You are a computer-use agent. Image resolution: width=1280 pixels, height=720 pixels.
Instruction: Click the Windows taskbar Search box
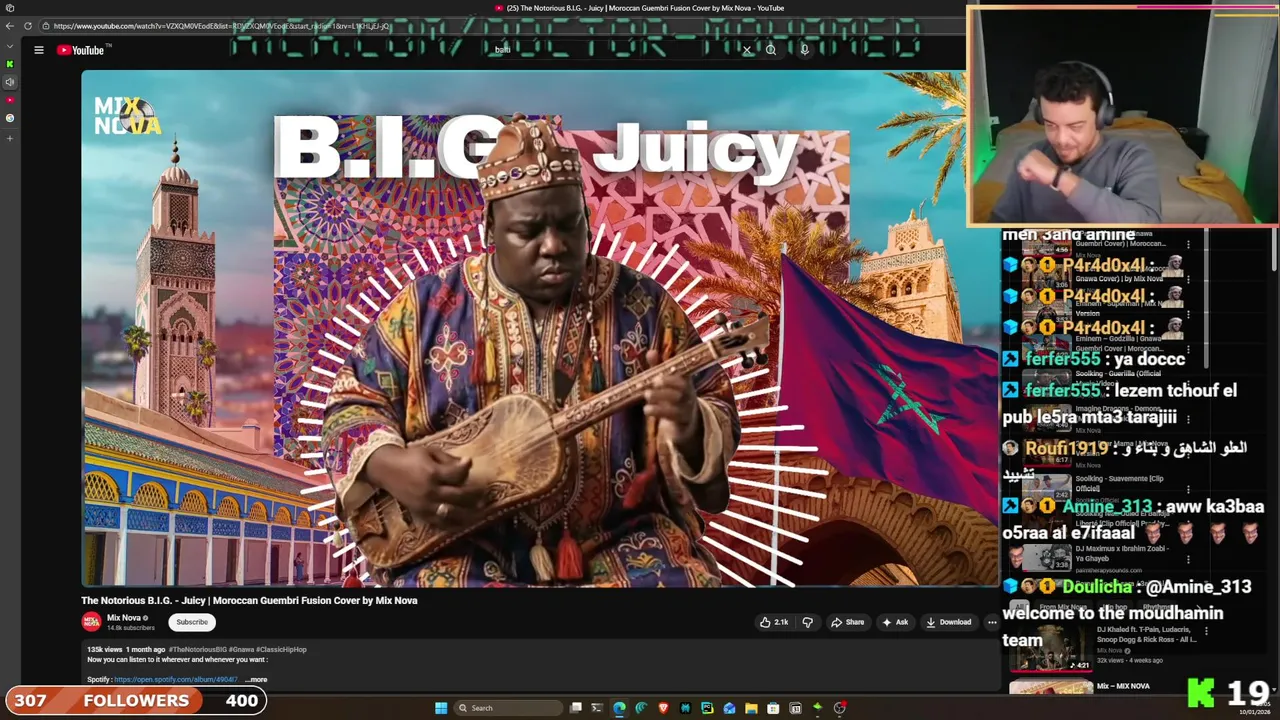[x=508, y=708]
